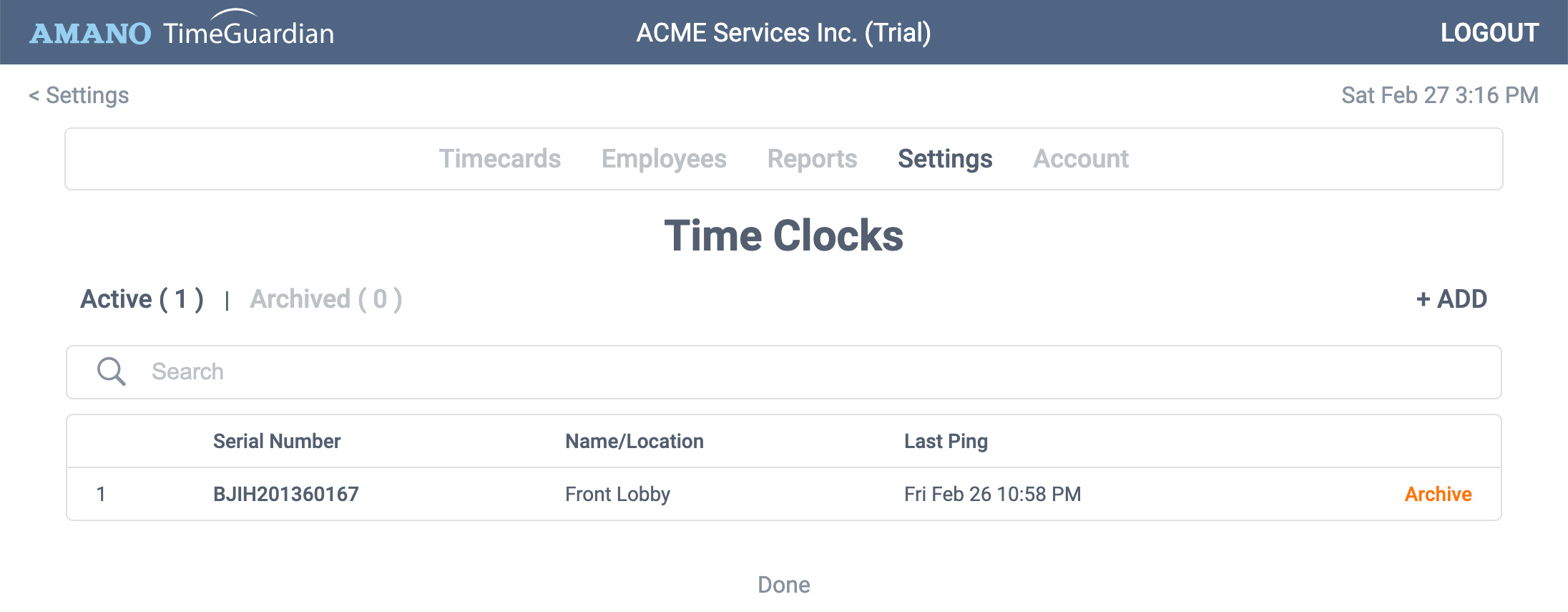Open the Reports tab
The image size is (1568, 612).
tap(812, 159)
